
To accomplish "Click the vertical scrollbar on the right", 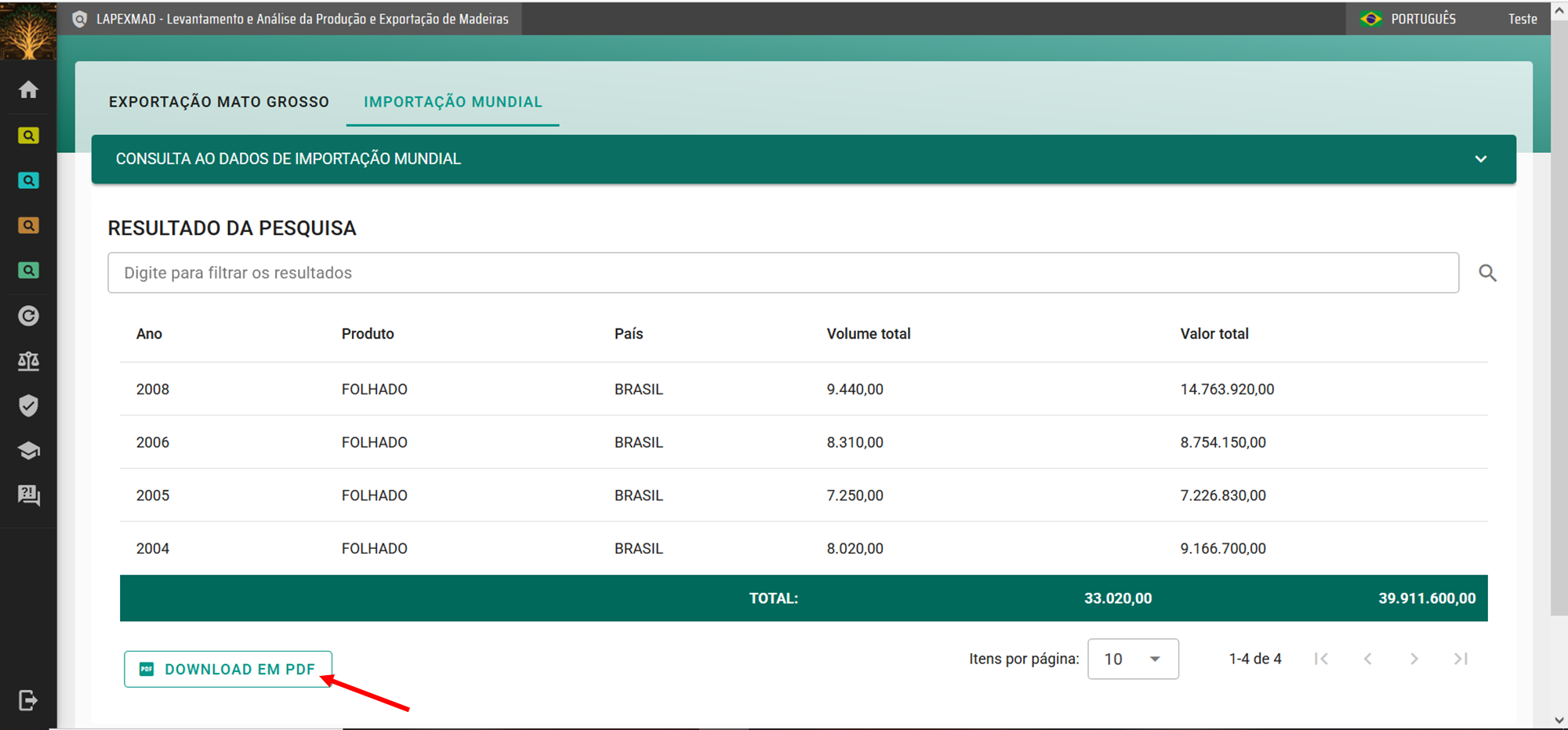I will 1559,314.
